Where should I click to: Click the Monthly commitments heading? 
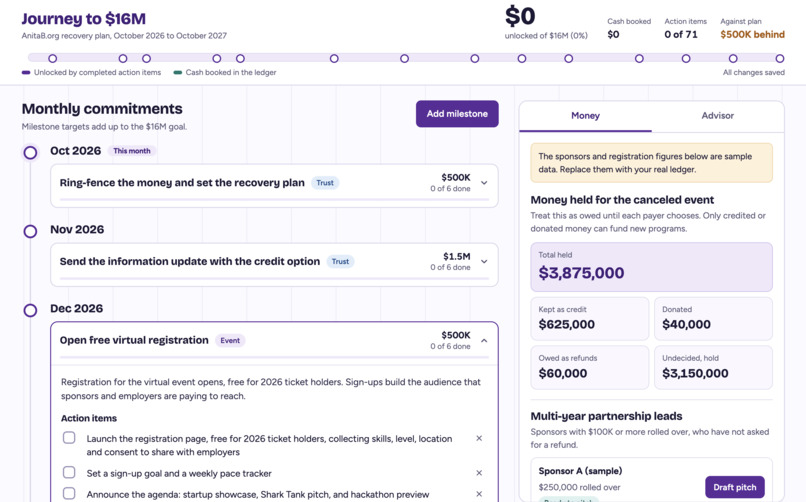coord(102,109)
